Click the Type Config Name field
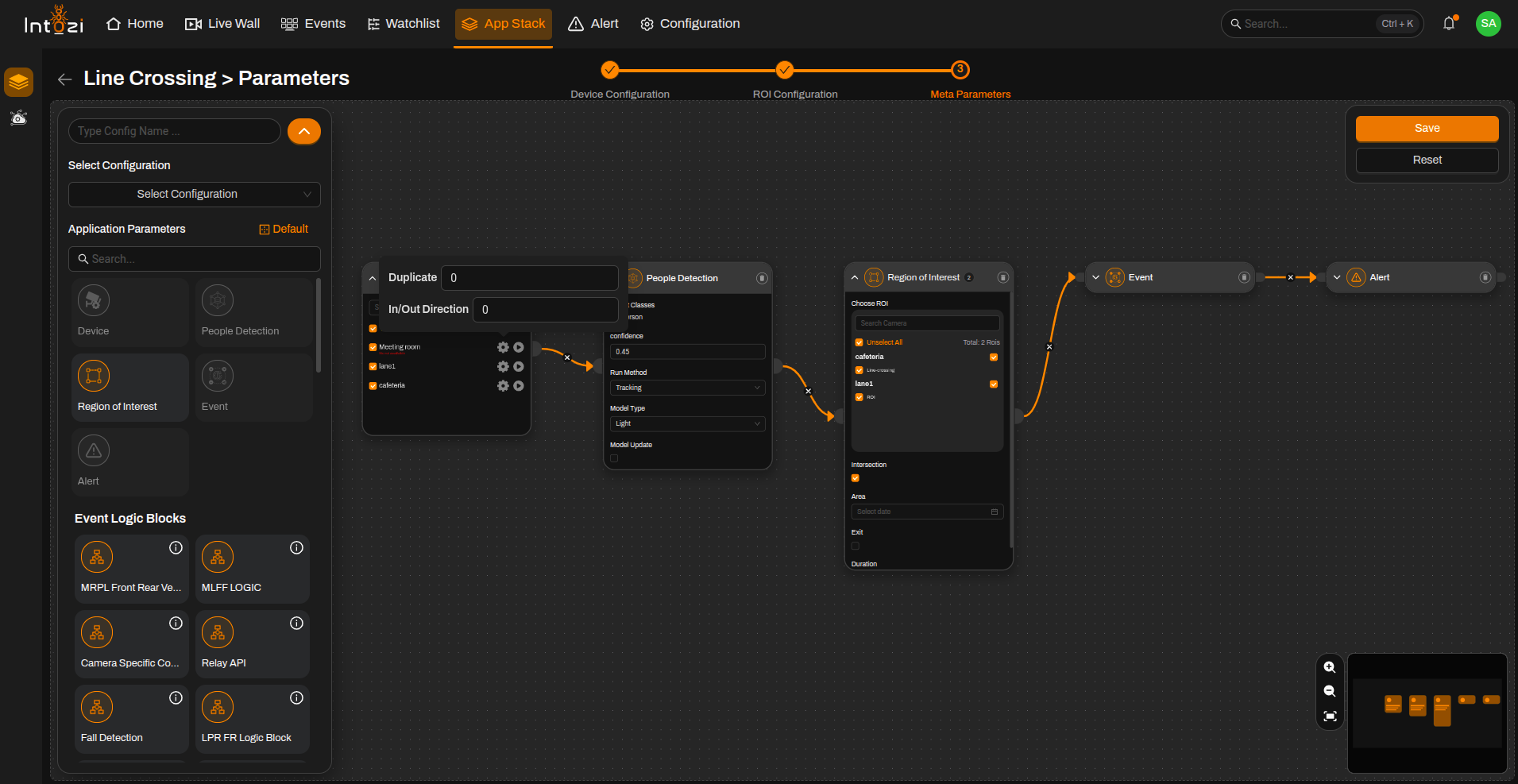This screenshot has width=1518, height=784. point(175,131)
